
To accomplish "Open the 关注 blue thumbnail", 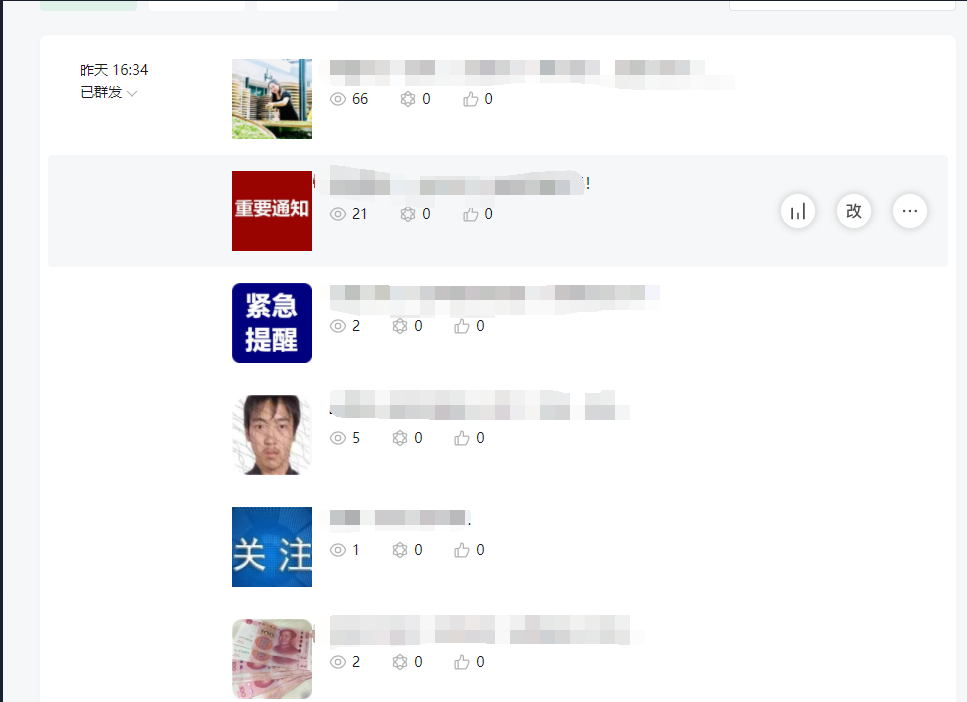I will 272,547.
